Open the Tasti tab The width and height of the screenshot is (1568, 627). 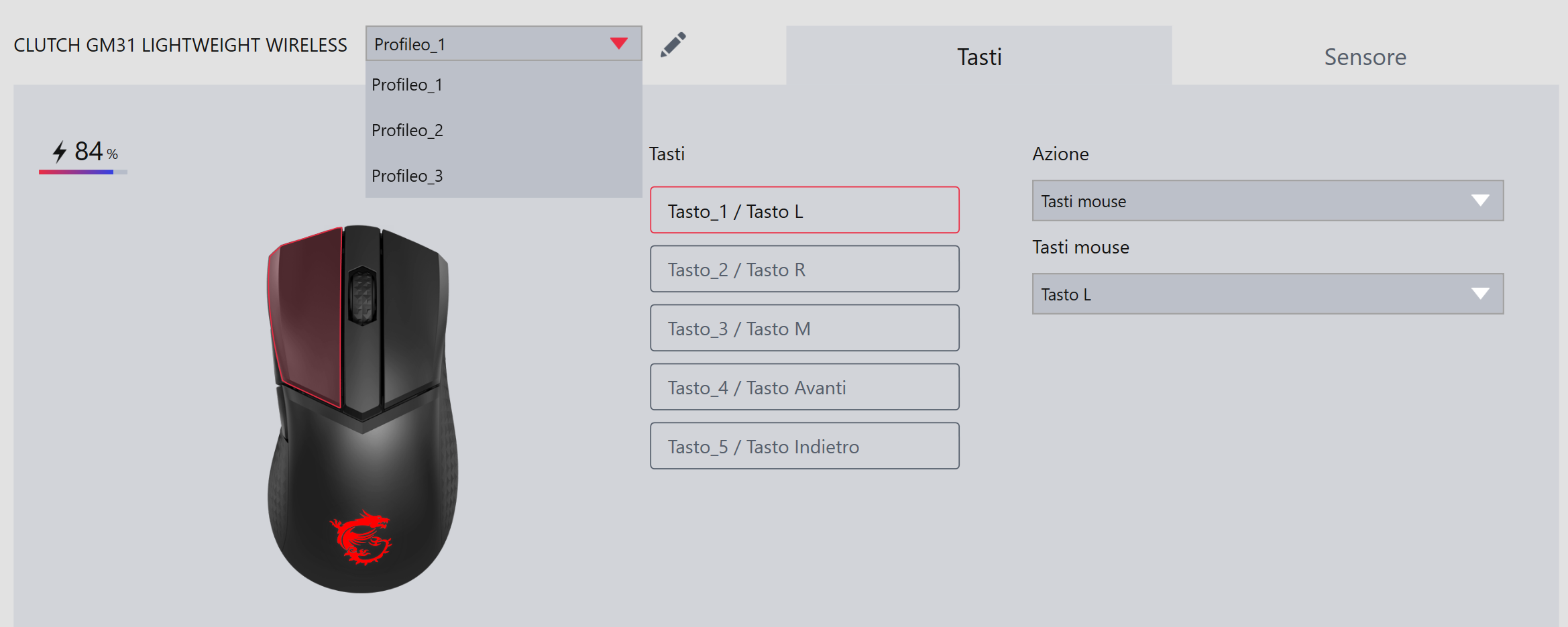point(979,56)
